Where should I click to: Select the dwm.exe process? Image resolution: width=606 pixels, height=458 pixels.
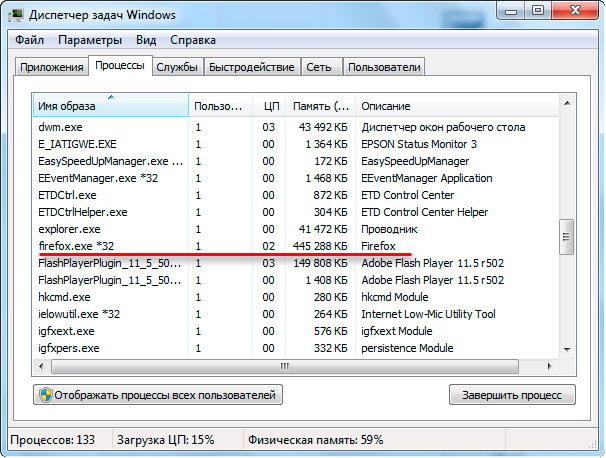point(296,127)
